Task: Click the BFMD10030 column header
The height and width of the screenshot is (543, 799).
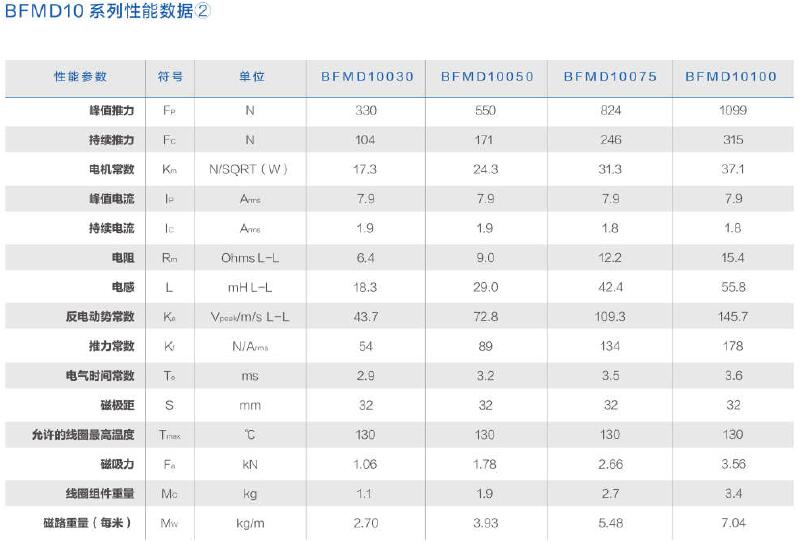Action: click(x=366, y=77)
